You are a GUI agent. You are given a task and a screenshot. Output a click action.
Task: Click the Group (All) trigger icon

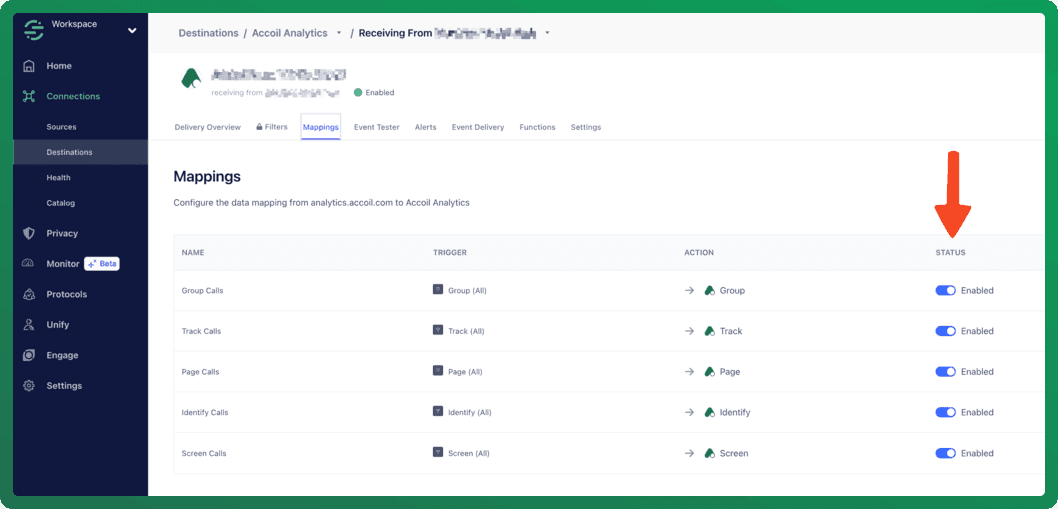coord(438,290)
